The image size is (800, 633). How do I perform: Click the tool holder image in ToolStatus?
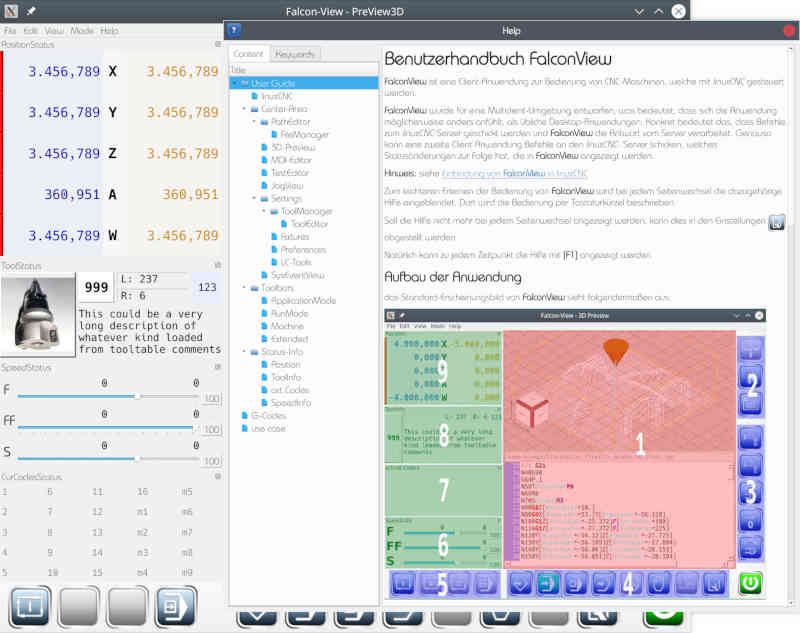tap(38, 315)
